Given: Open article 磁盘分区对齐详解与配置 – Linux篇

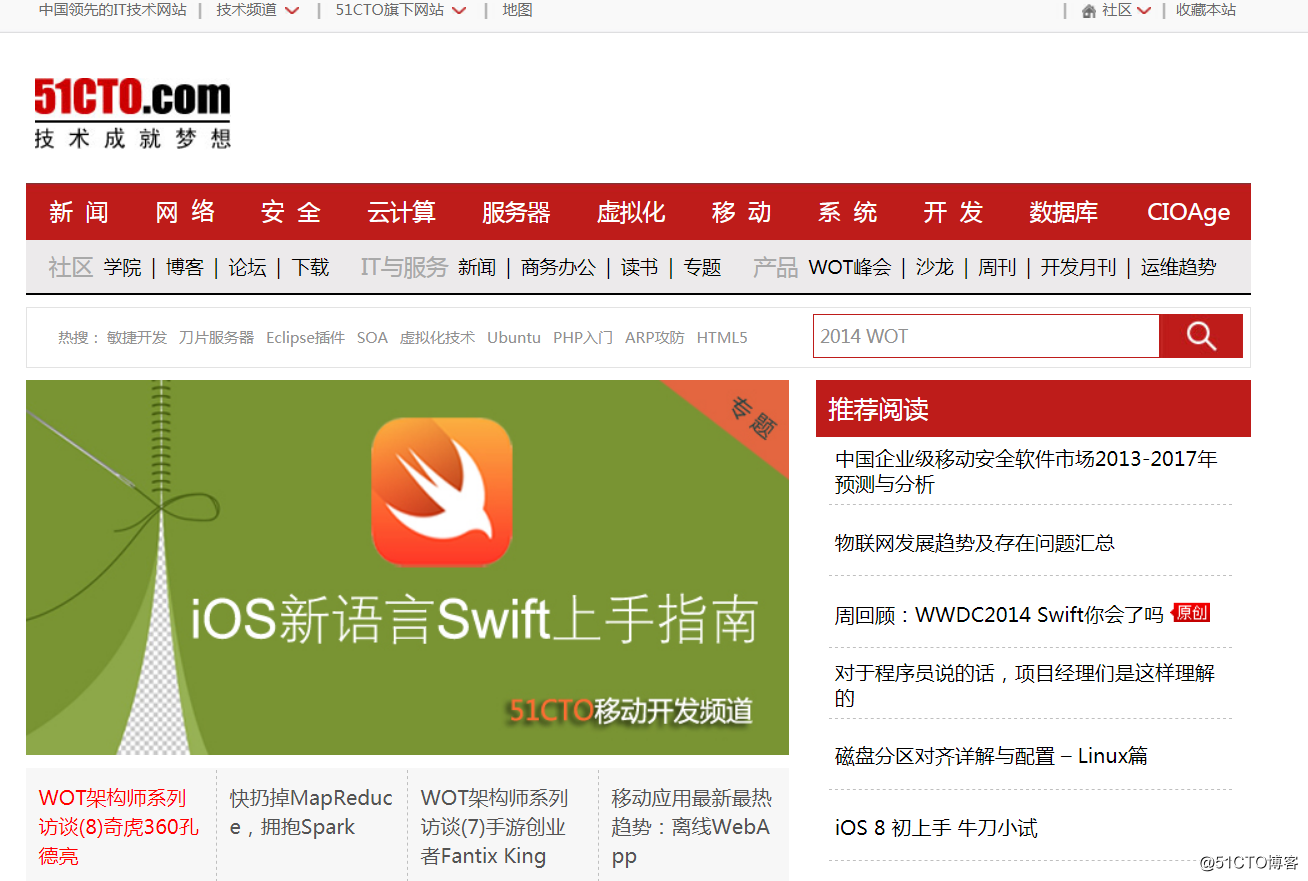Looking at the screenshot, I should pyautogui.click(x=991, y=756).
